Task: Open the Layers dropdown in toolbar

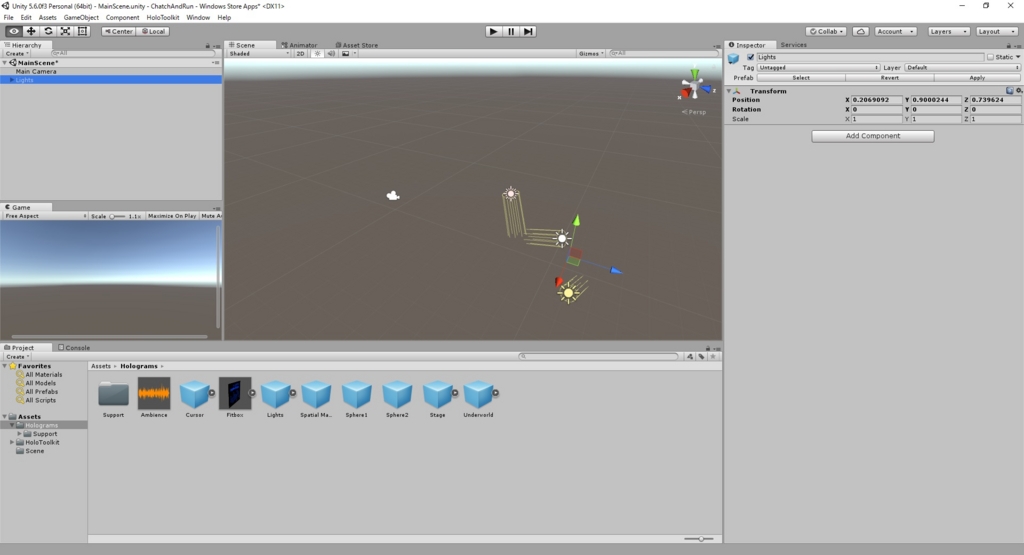Action: pos(948,31)
